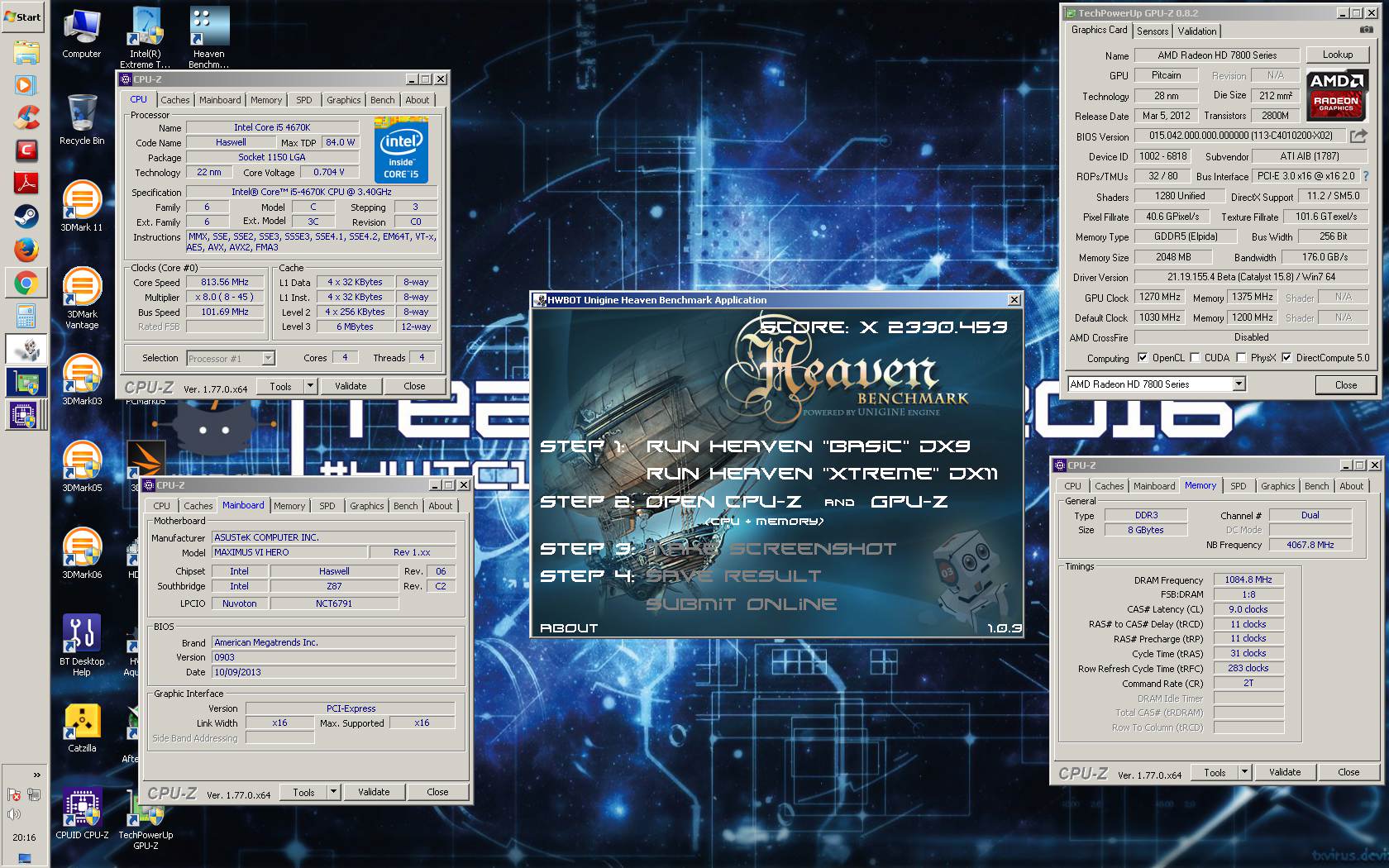Click the Start button
Viewport: 1389px width, 868px height.
23,17
